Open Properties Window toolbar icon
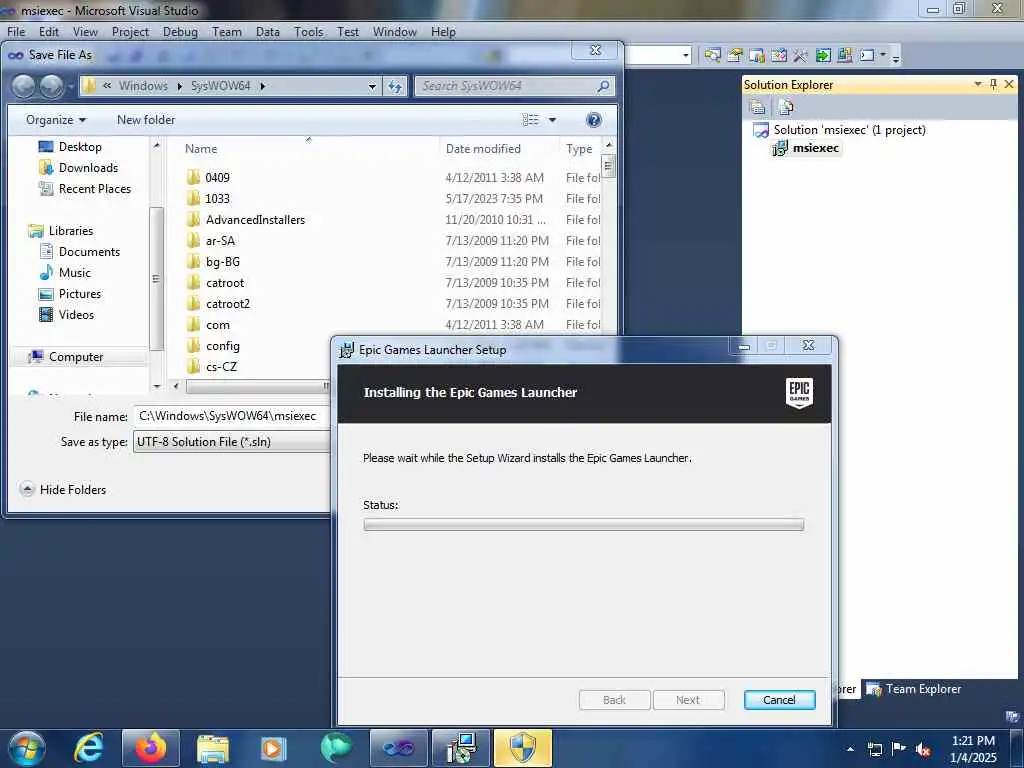The image size is (1024, 768). pyautogui.click(x=735, y=56)
